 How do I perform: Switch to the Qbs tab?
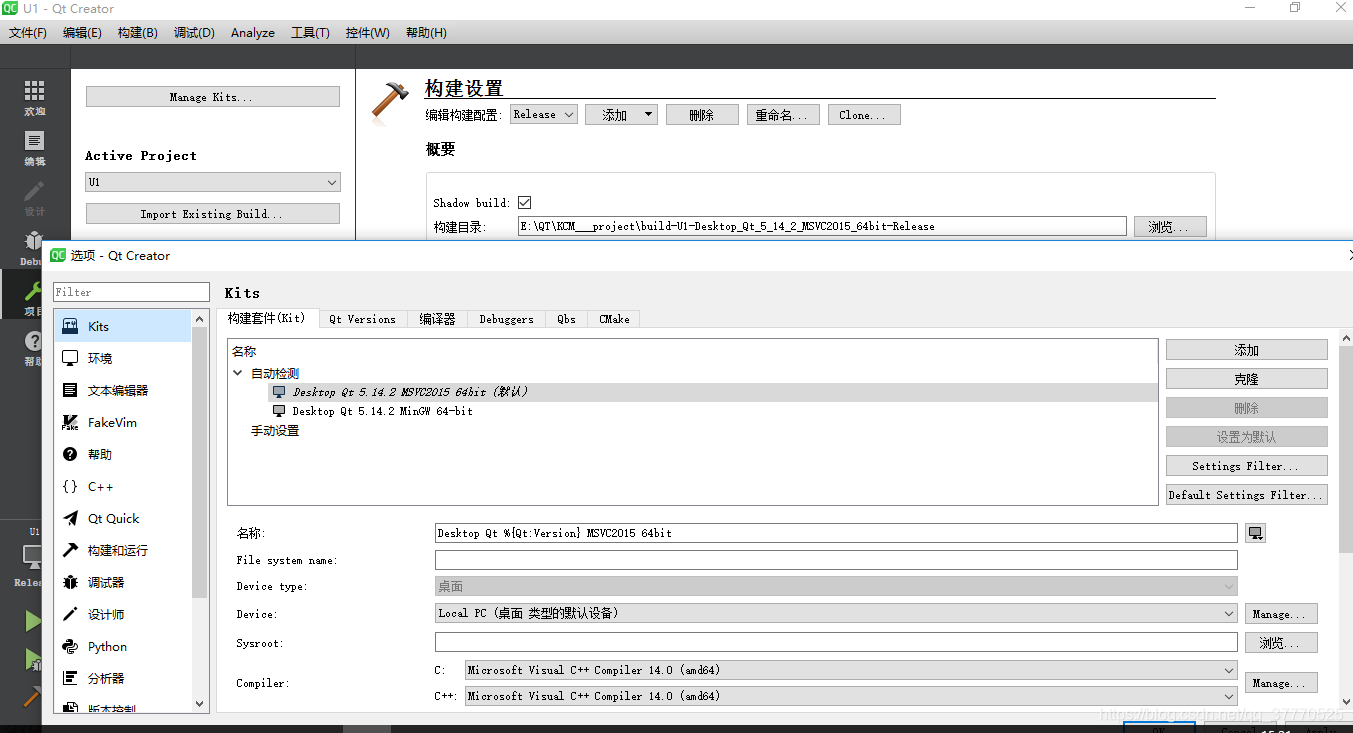tap(566, 319)
